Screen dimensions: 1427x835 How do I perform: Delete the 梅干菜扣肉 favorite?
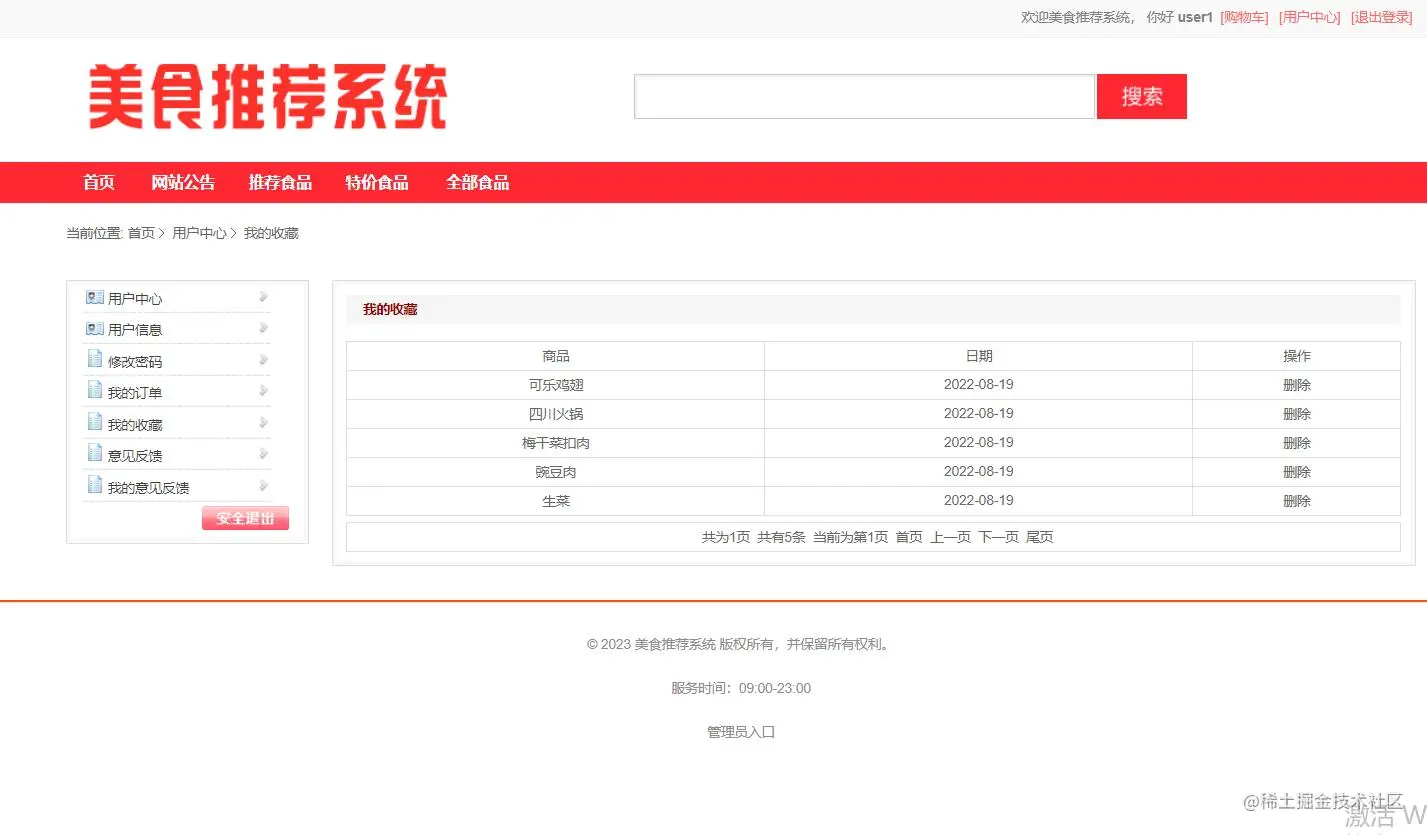coord(1297,443)
